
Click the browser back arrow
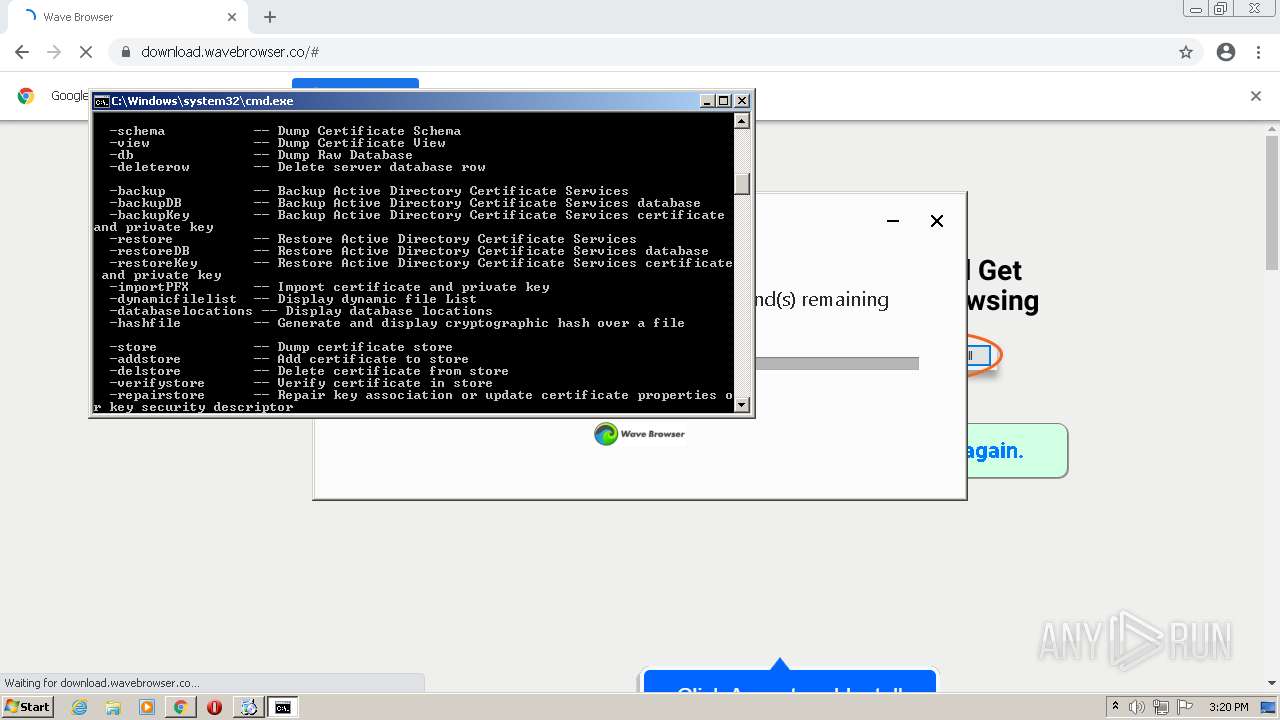click(22, 52)
